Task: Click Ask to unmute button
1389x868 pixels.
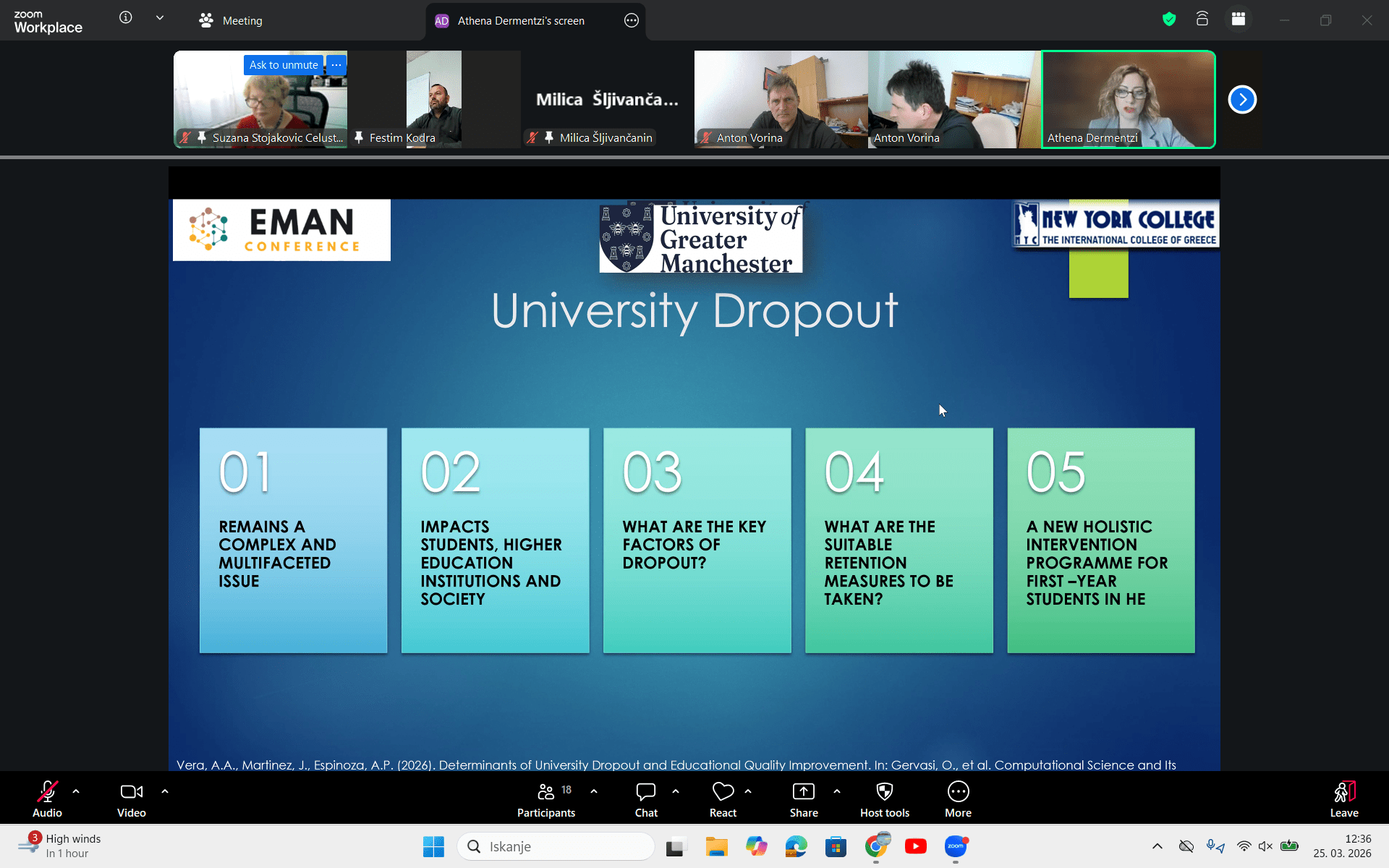Action: click(284, 65)
